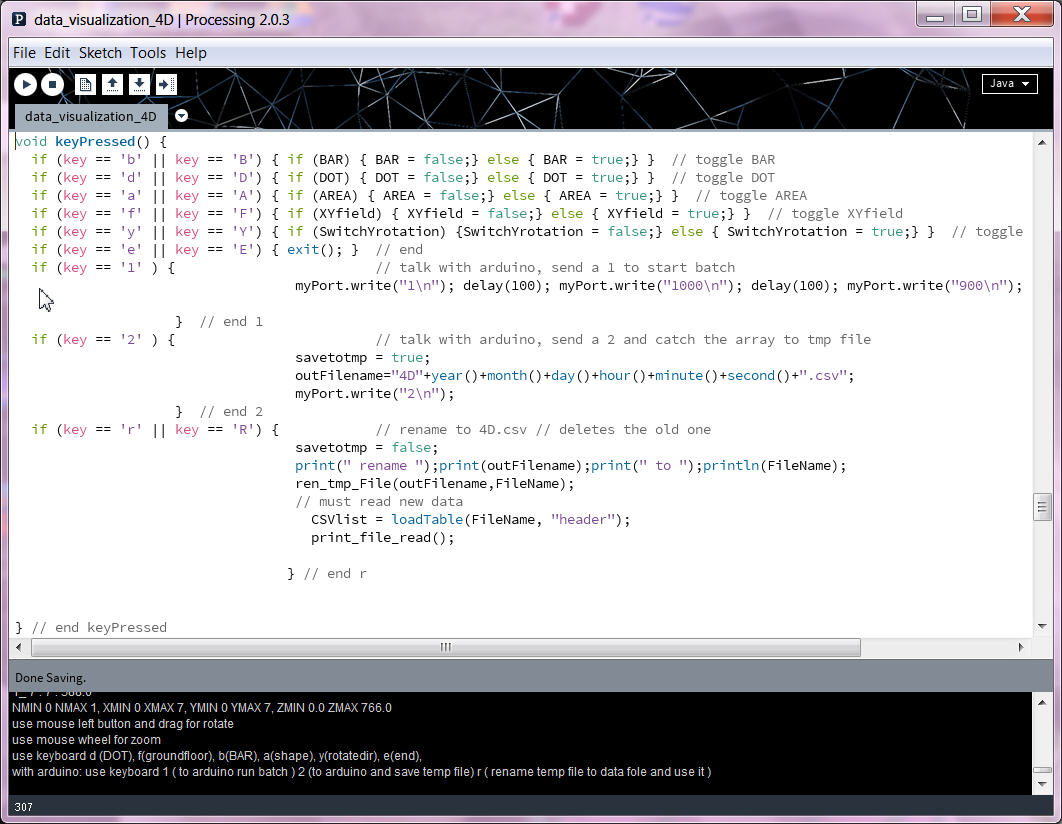Viewport: 1062px width, 824px height.
Task: Run the sketch with the play button
Action: (x=25, y=85)
